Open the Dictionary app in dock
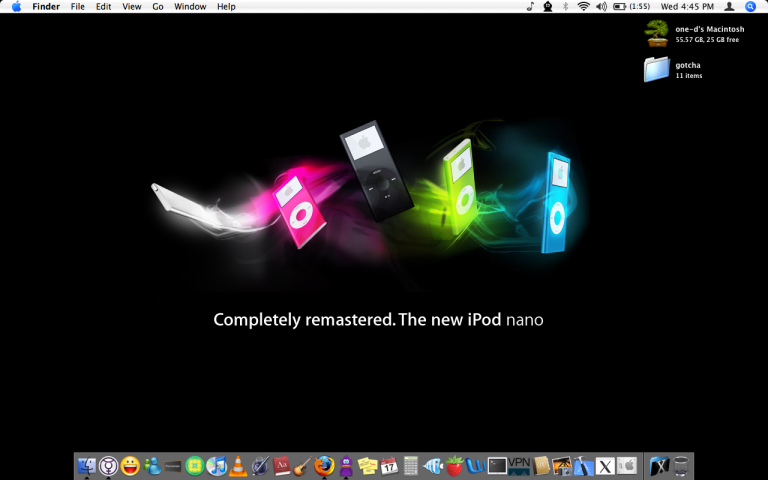This screenshot has width=768, height=480. (281, 466)
